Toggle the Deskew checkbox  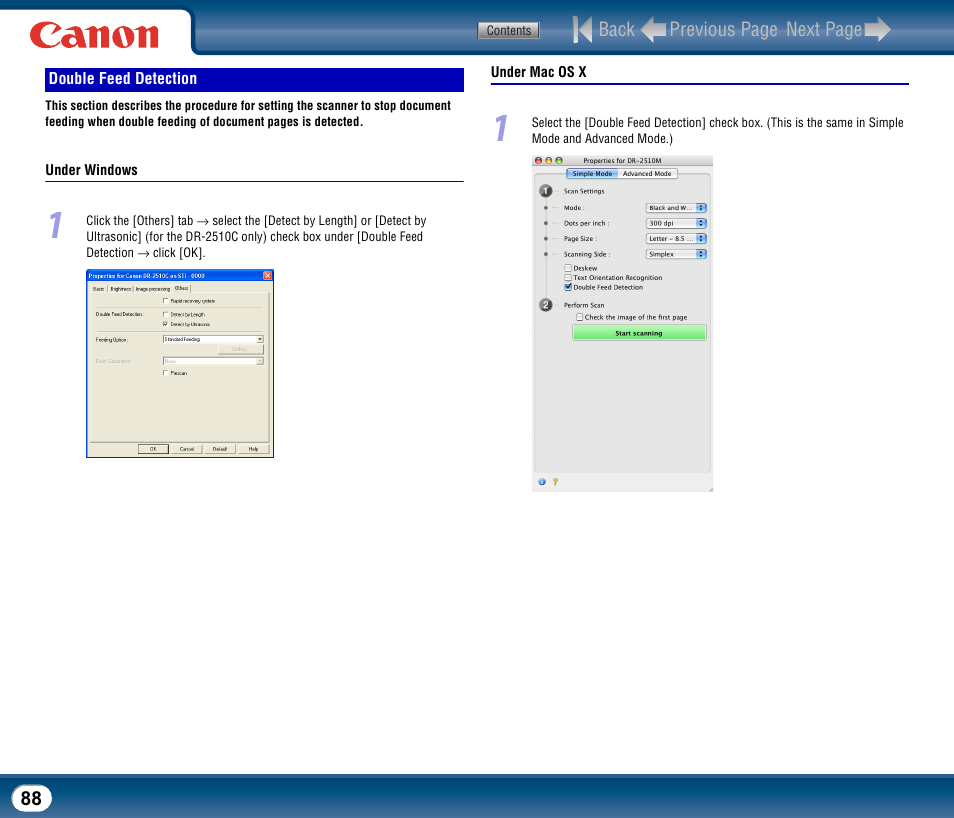click(x=568, y=268)
